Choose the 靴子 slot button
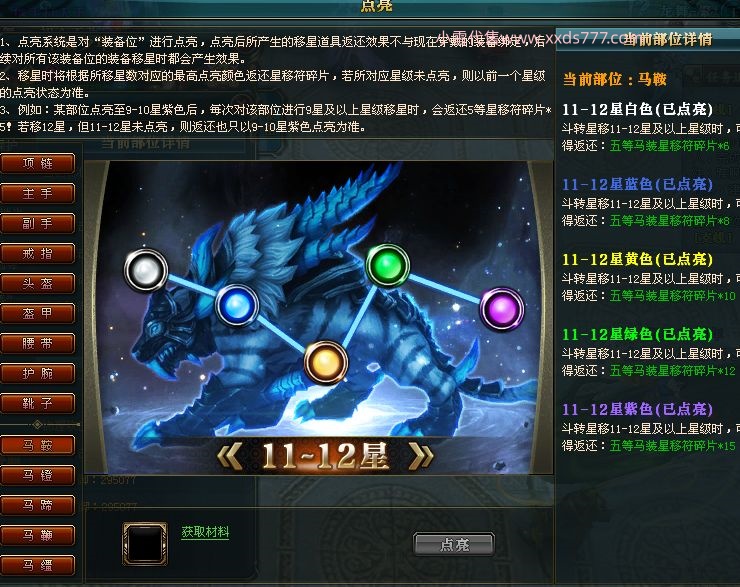 point(38,403)
